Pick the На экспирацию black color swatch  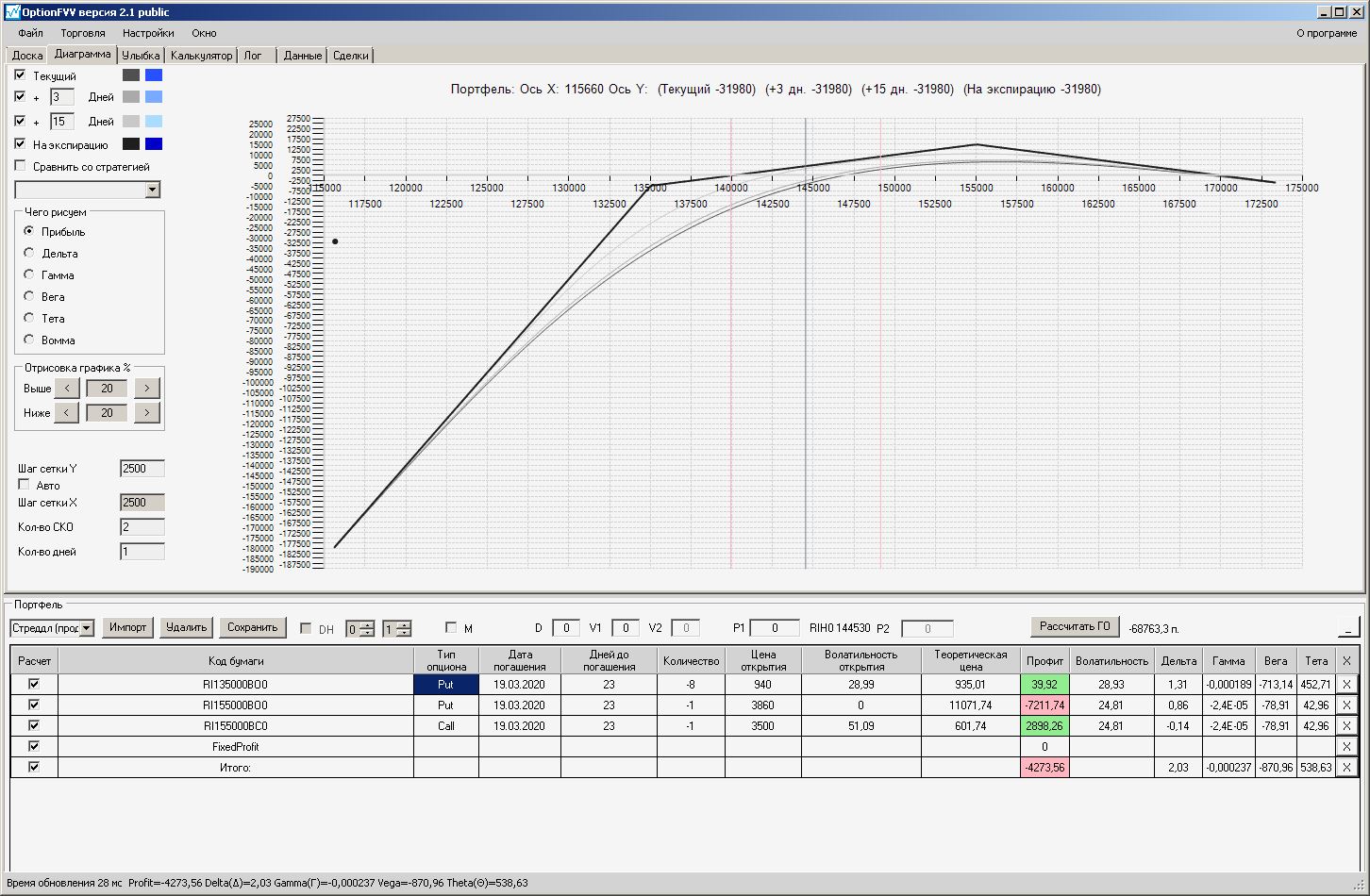131,144
